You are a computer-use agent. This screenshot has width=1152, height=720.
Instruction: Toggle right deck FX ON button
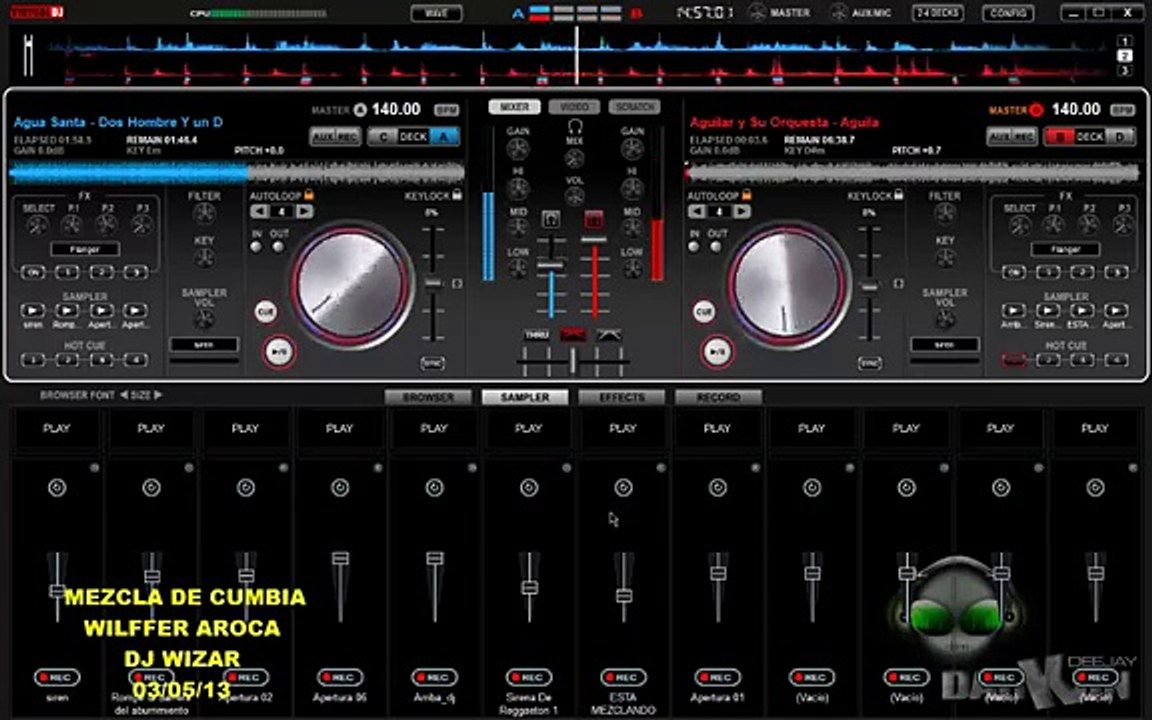coord(1013,273)
